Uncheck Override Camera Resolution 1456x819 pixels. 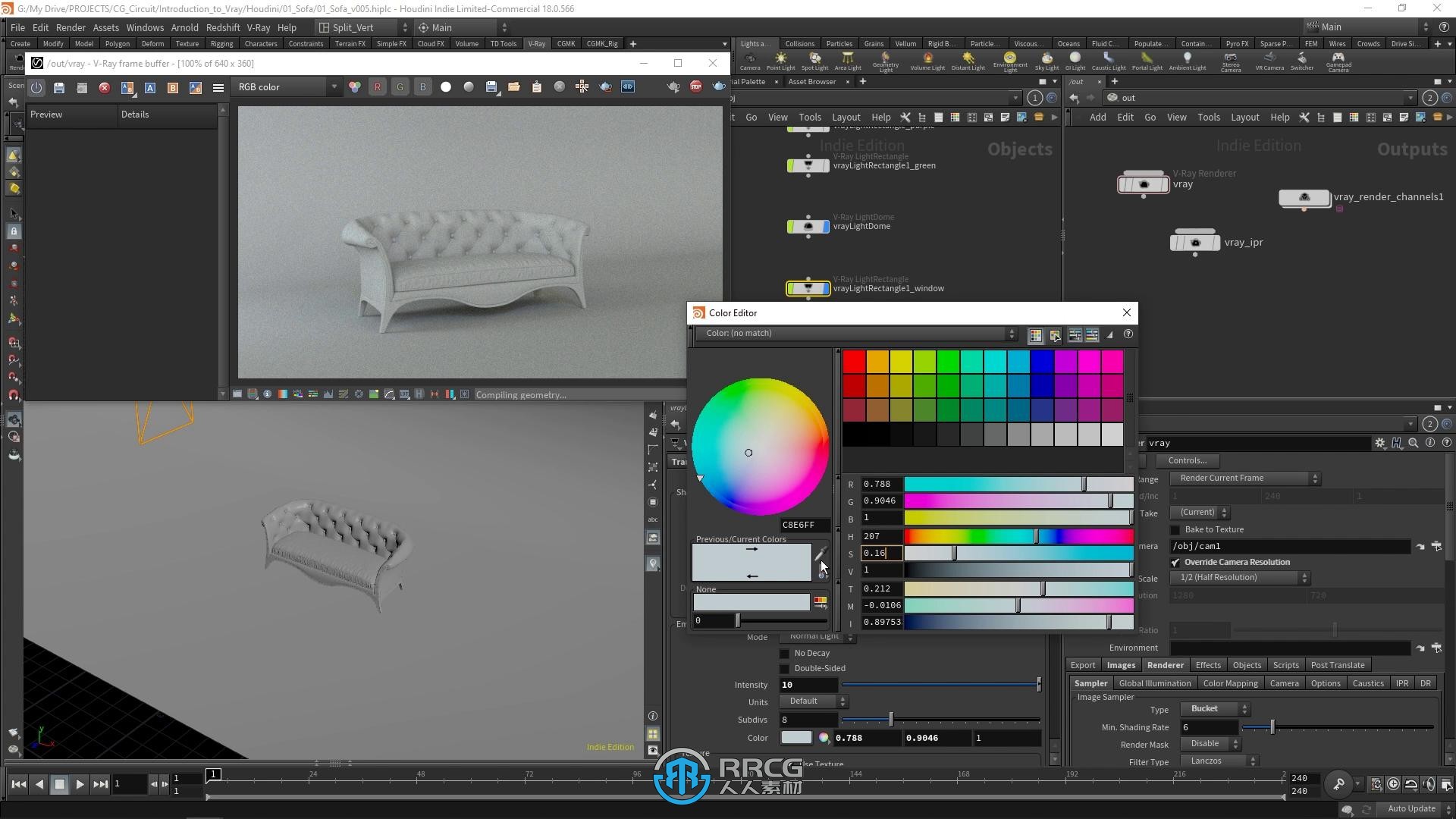[1175, 563]
